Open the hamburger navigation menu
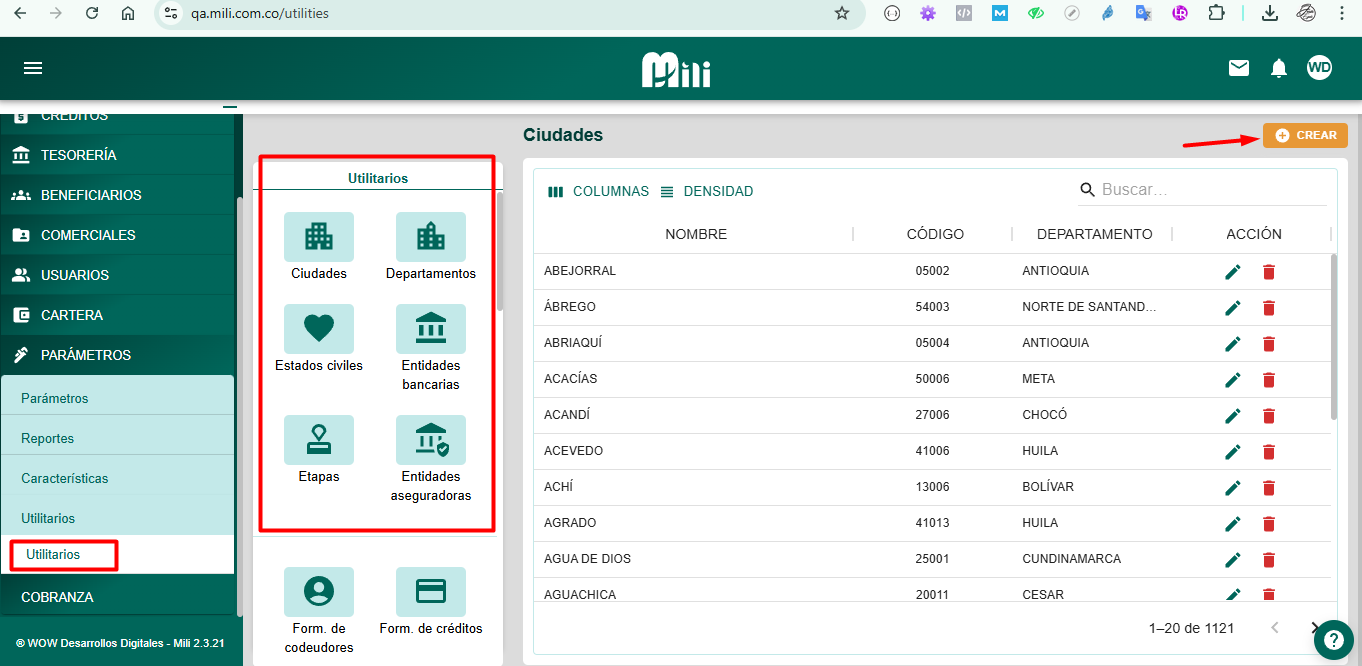Screen dimensions: 1362x666 (33, 68)
